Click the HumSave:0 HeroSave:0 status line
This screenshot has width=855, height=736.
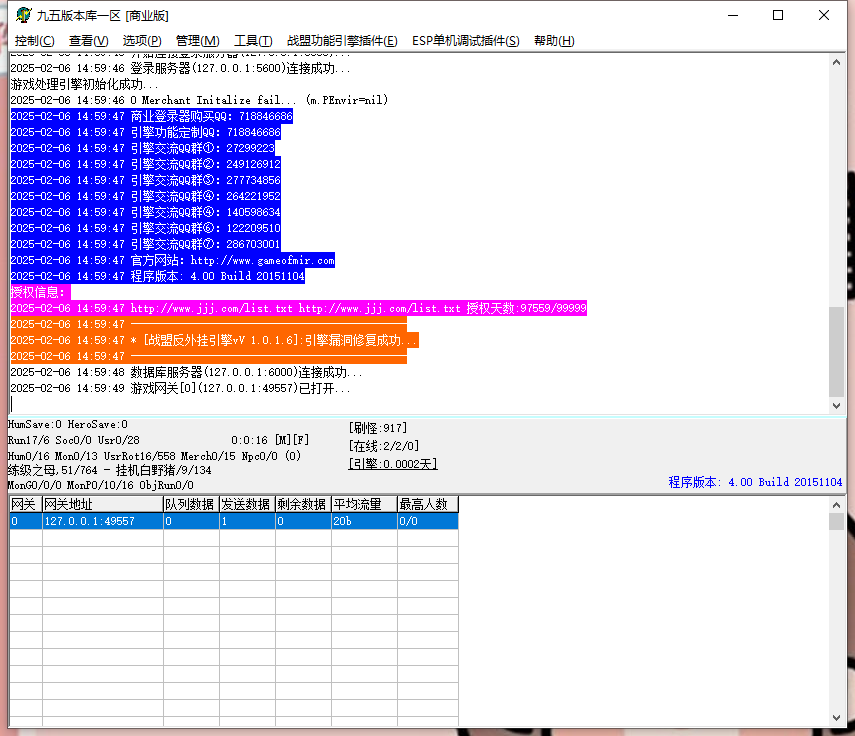[x=68, y=424]
